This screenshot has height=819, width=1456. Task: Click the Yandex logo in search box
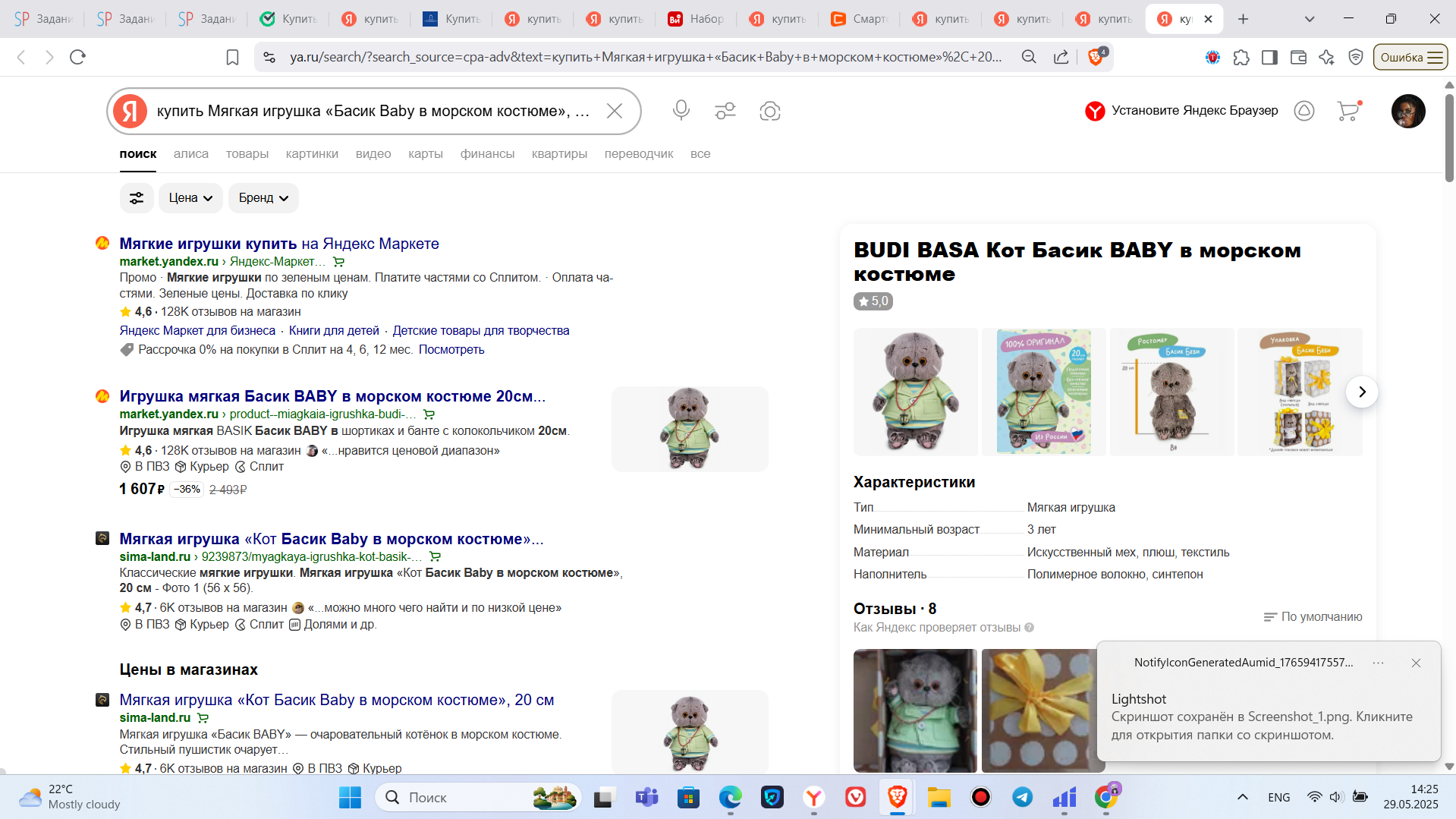[131, 111]
